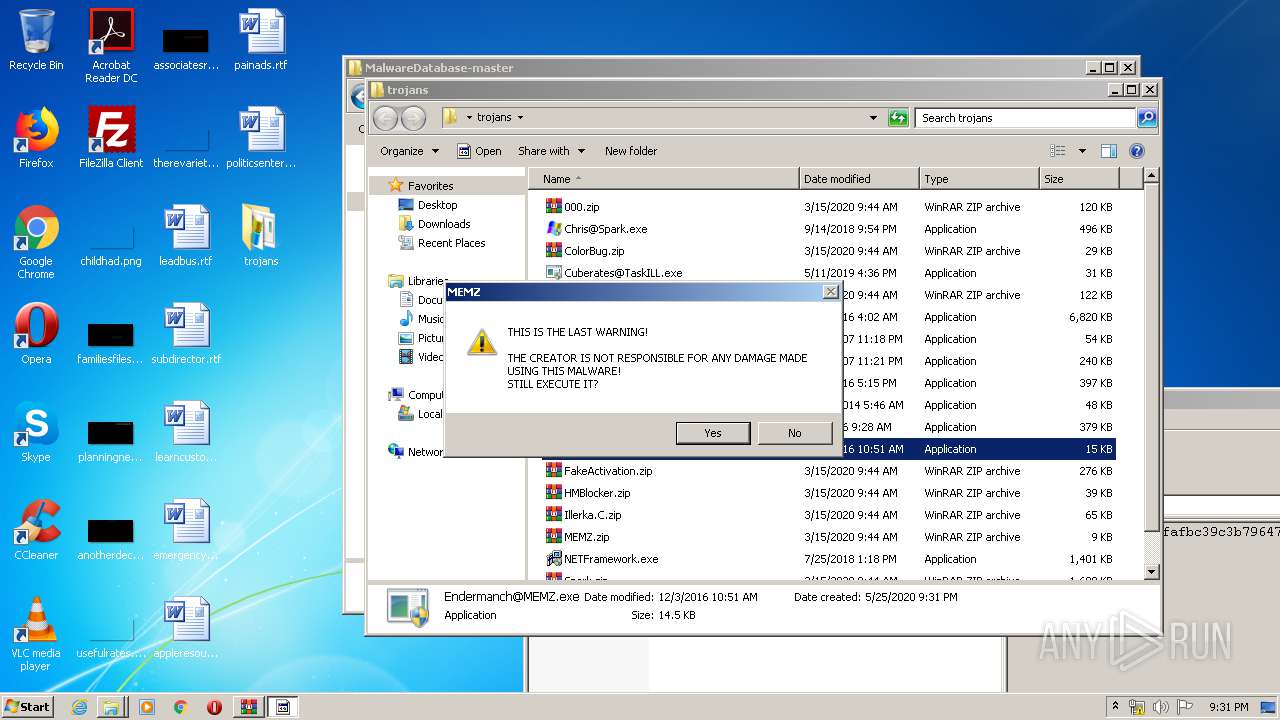
Task: Open Opera from taskbar
Action: click(214, 706)
